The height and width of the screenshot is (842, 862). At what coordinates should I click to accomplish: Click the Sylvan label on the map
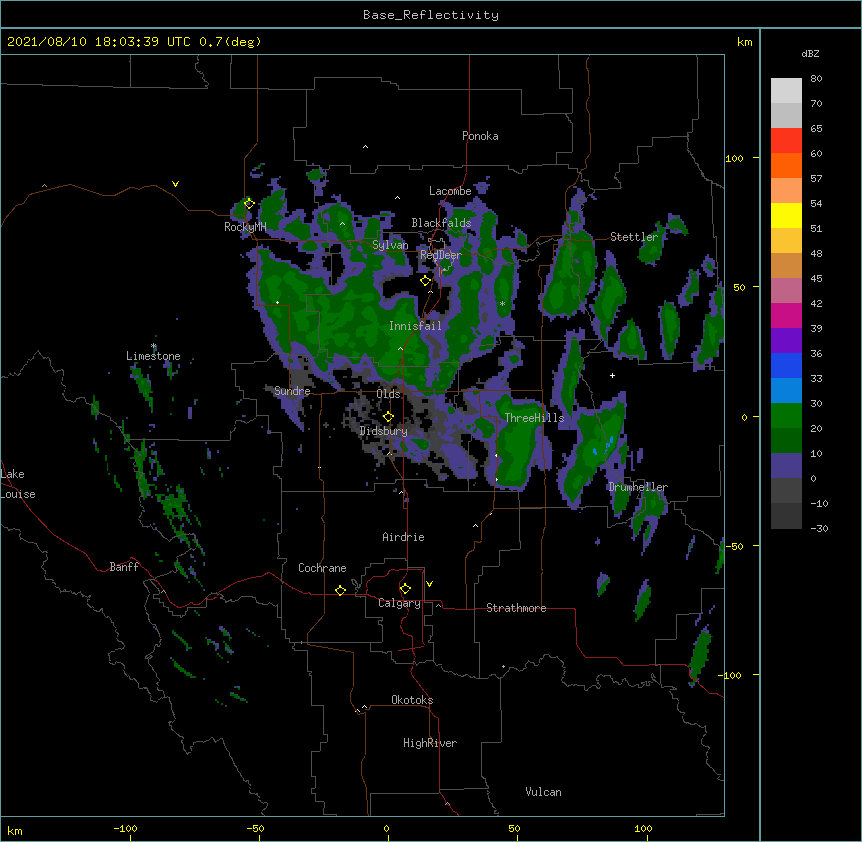coord(390,245)
